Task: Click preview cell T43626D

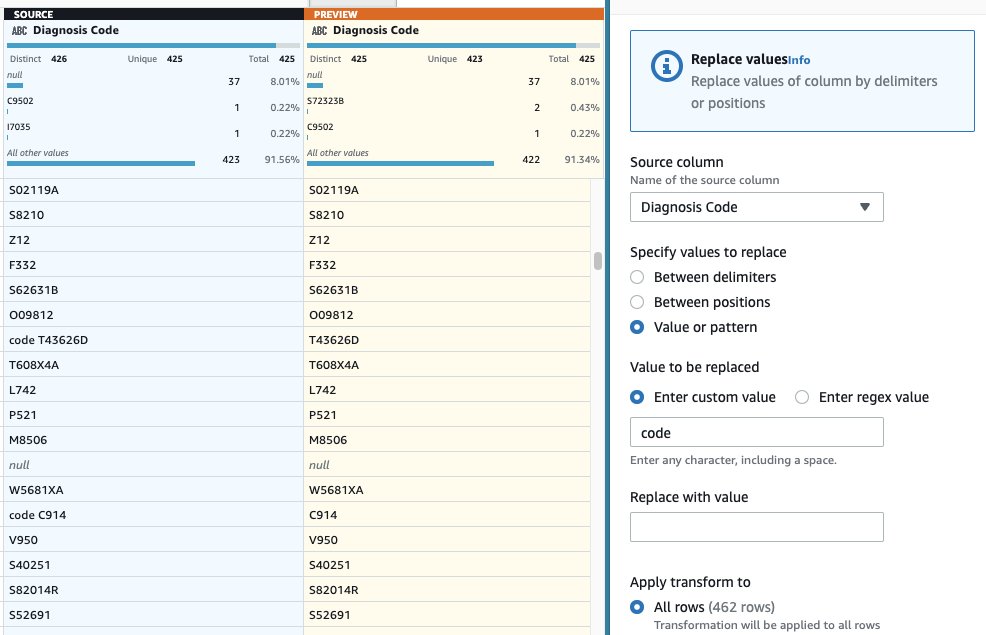Action: tap(447, 340)
